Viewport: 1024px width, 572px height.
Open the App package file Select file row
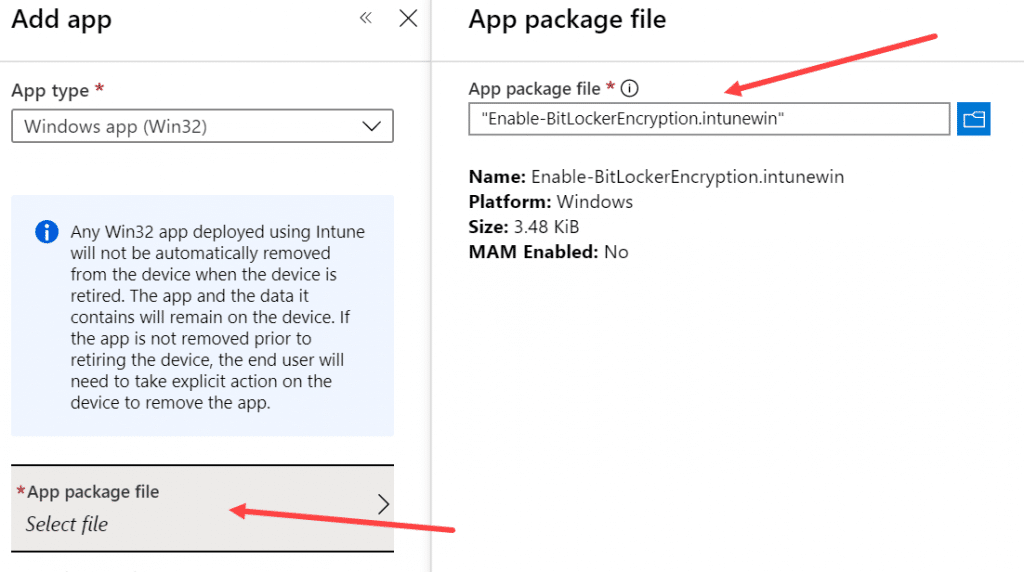tap(202, 508)
